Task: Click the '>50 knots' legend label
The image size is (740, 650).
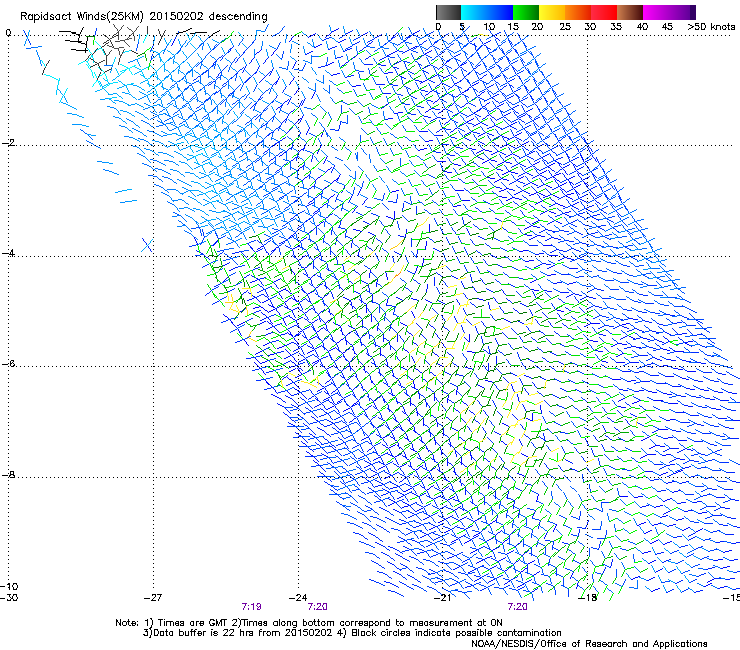Action: [711, 26]
